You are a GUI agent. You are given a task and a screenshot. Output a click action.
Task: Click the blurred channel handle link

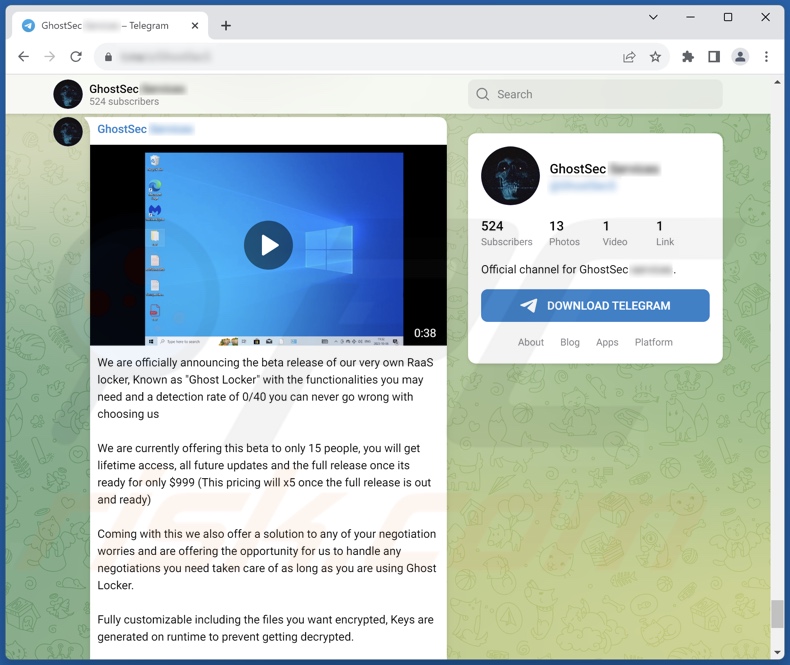[582, 186]
